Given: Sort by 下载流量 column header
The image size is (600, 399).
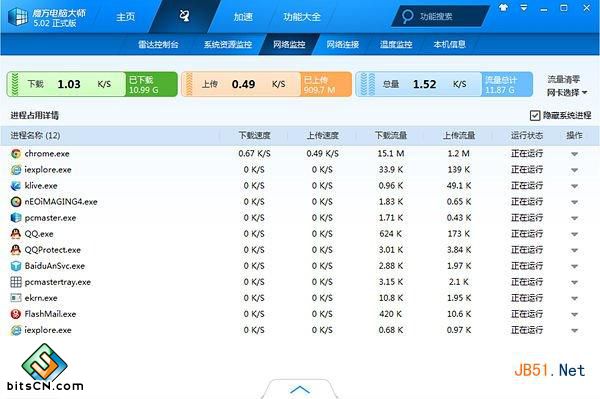Looking at the screenshot, I should tap(391, 135).
